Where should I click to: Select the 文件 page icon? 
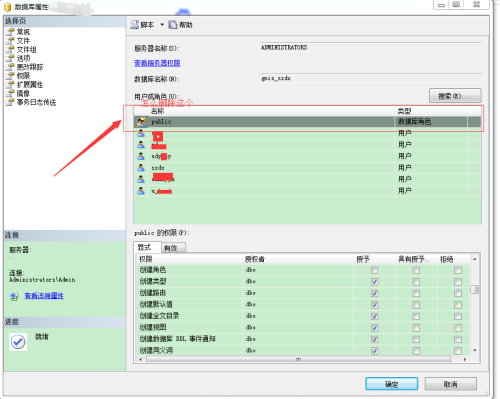coord(10,41)
